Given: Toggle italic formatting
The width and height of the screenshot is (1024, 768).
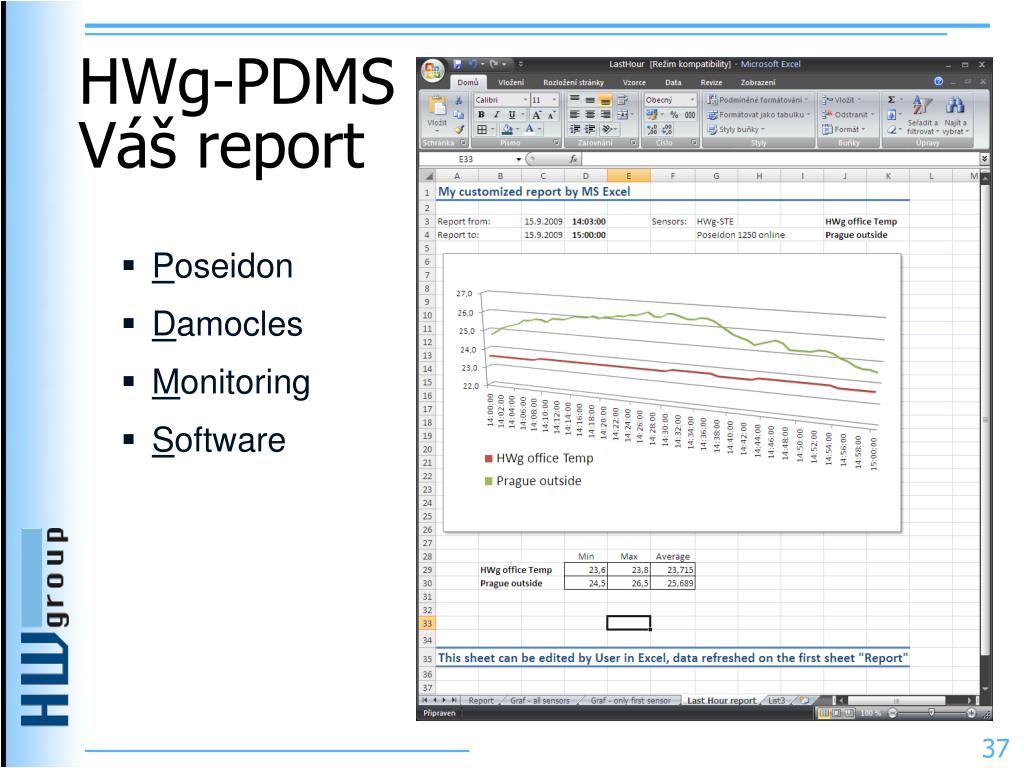Looking at the screenshot, I should tap(496, 114).
